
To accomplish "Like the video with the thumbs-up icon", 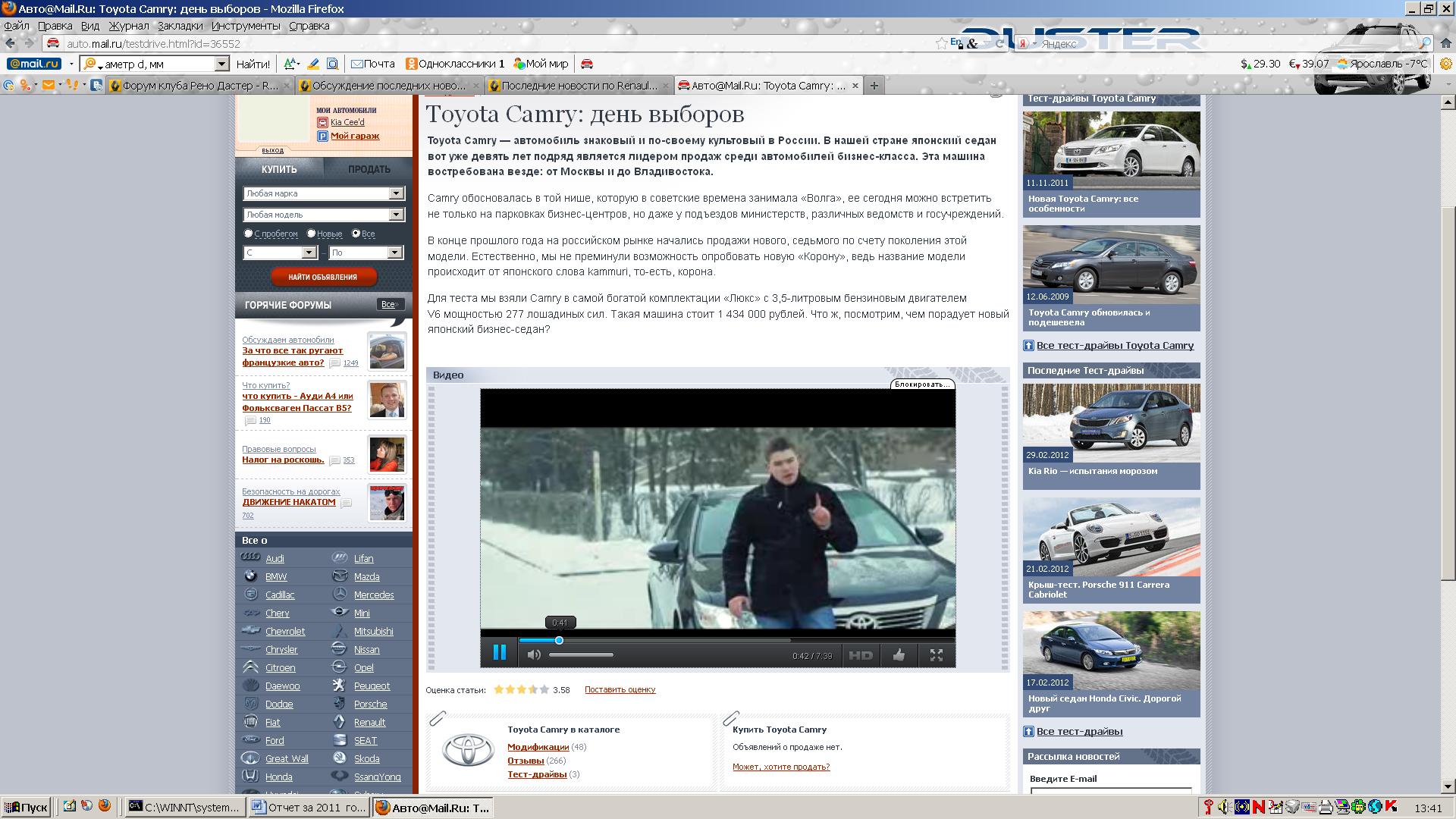I will (x=899, y=654).
